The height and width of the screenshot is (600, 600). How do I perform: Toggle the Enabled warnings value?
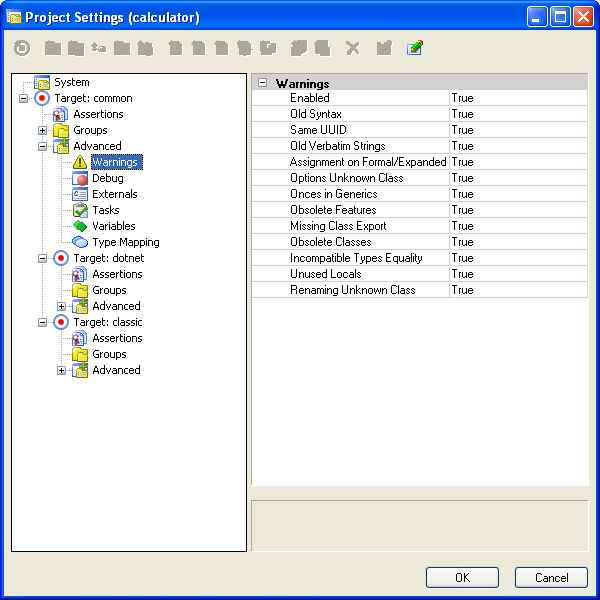coord(517,98)
